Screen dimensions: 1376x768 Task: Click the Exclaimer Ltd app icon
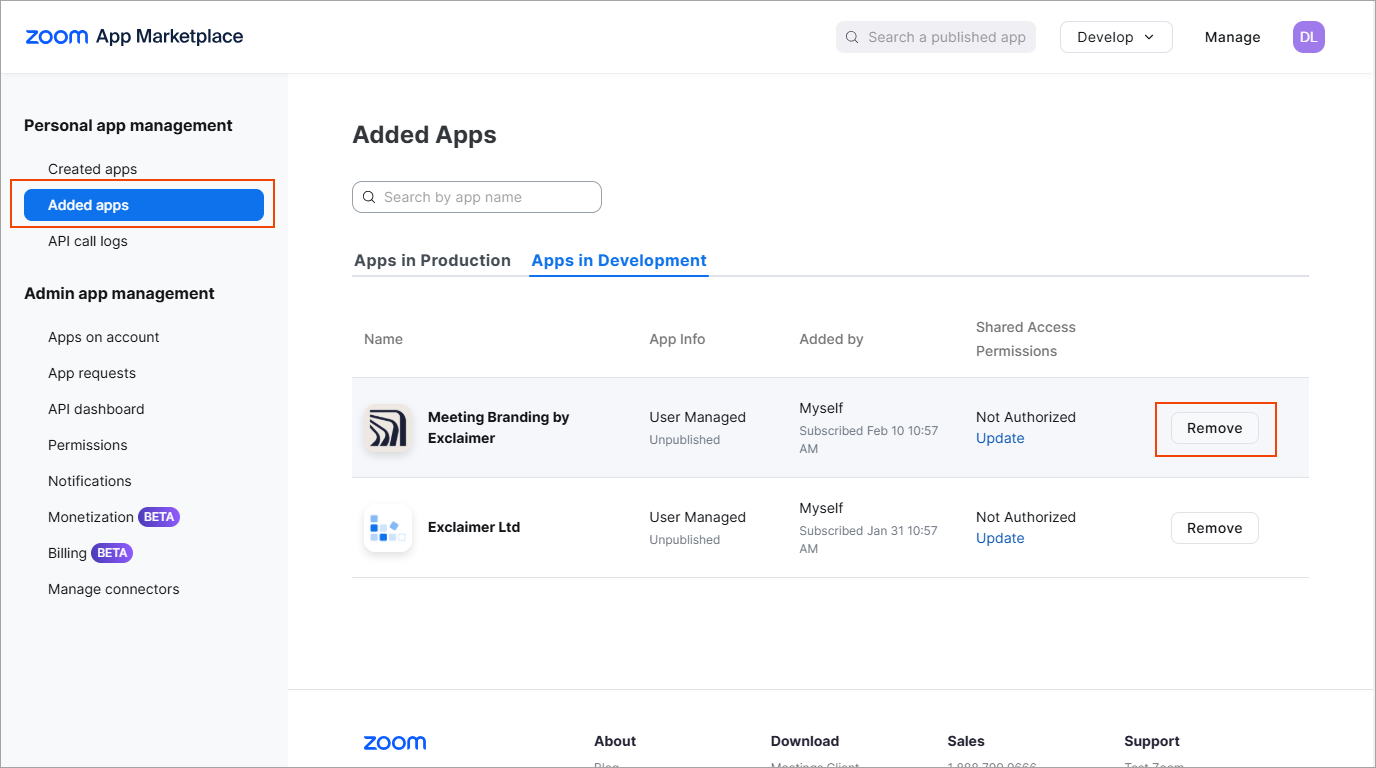[387, 527]
